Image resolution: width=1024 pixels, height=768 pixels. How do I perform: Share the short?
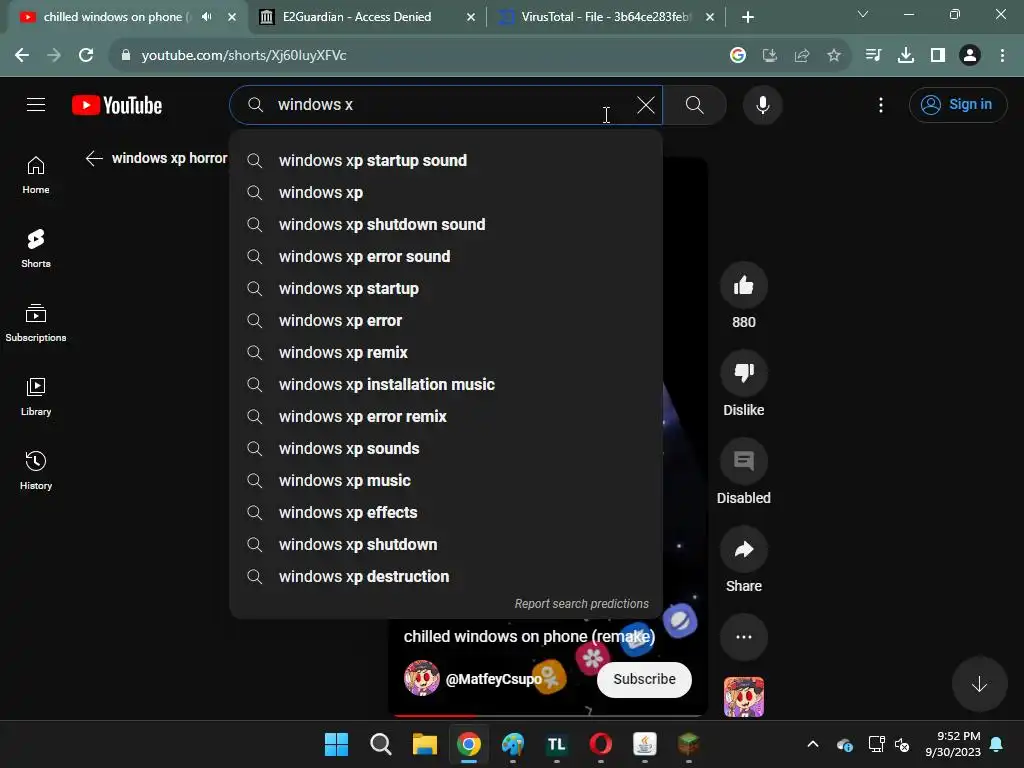pos(743,549)
